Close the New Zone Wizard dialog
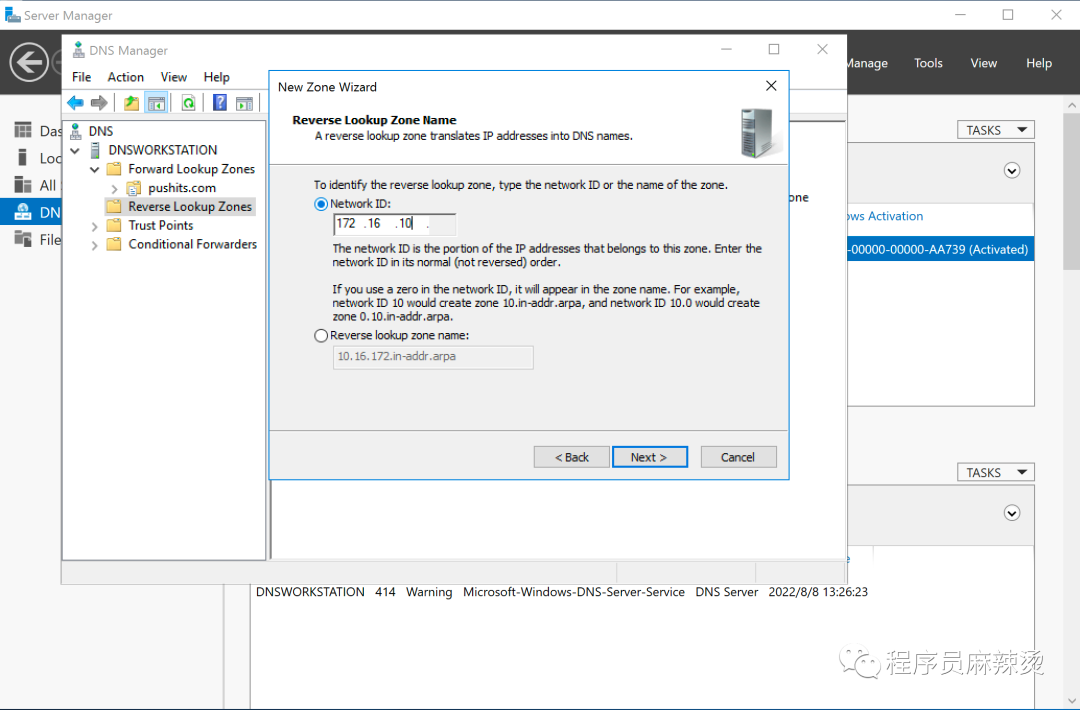This screenshot has height=710, width=1080. point(771,85)
